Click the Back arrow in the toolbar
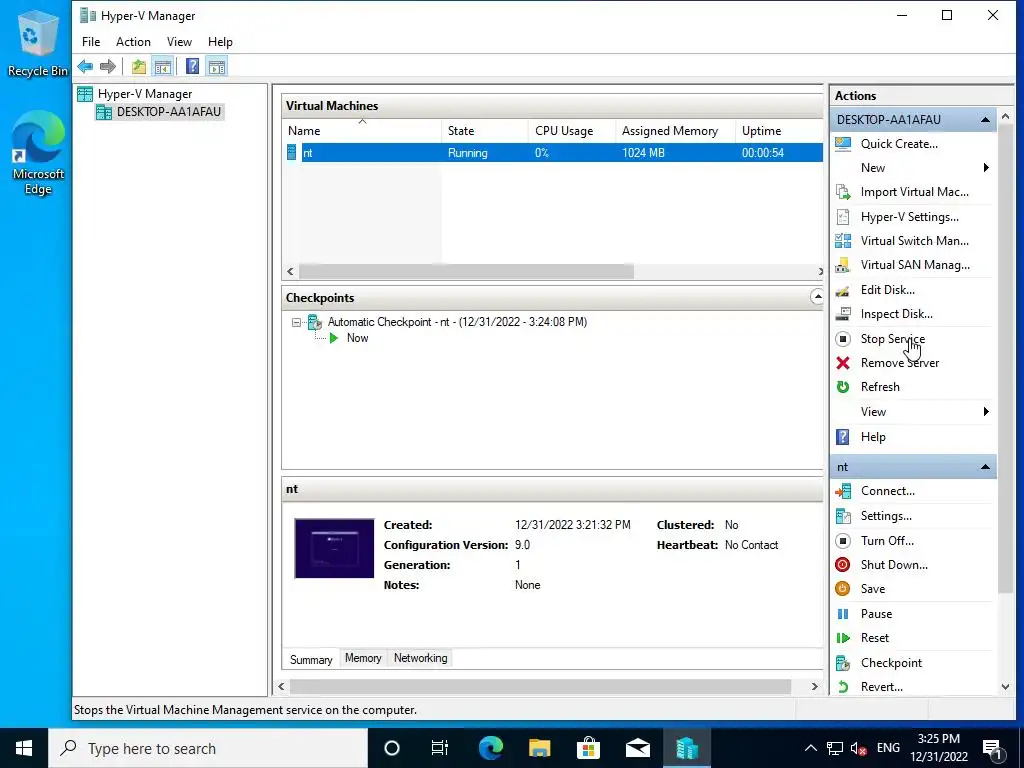Viewport: 1024px width, 768px height. [x=85, y=66]
